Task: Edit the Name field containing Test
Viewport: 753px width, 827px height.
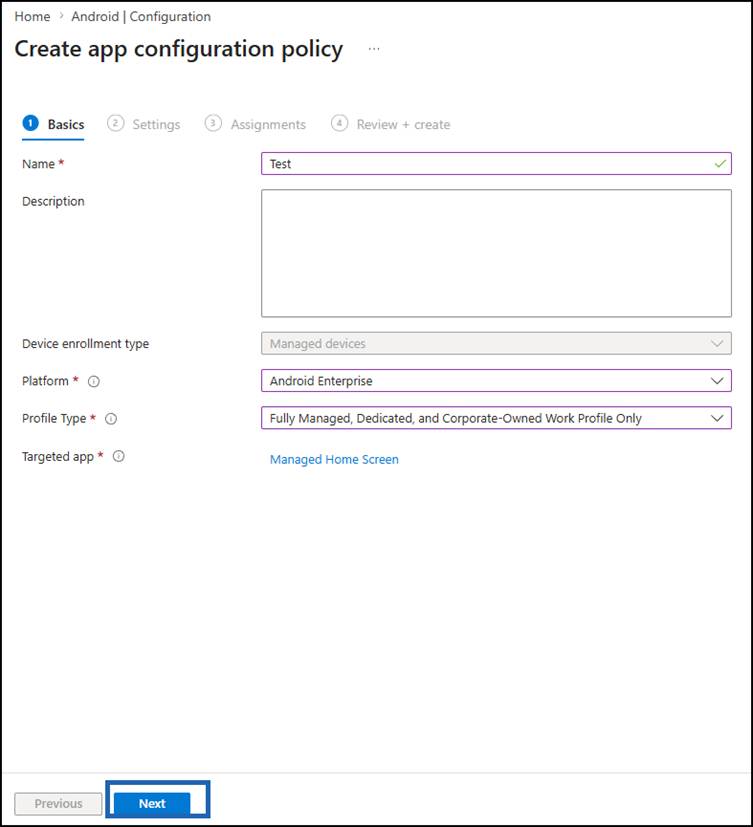Action: coord(496,164)
